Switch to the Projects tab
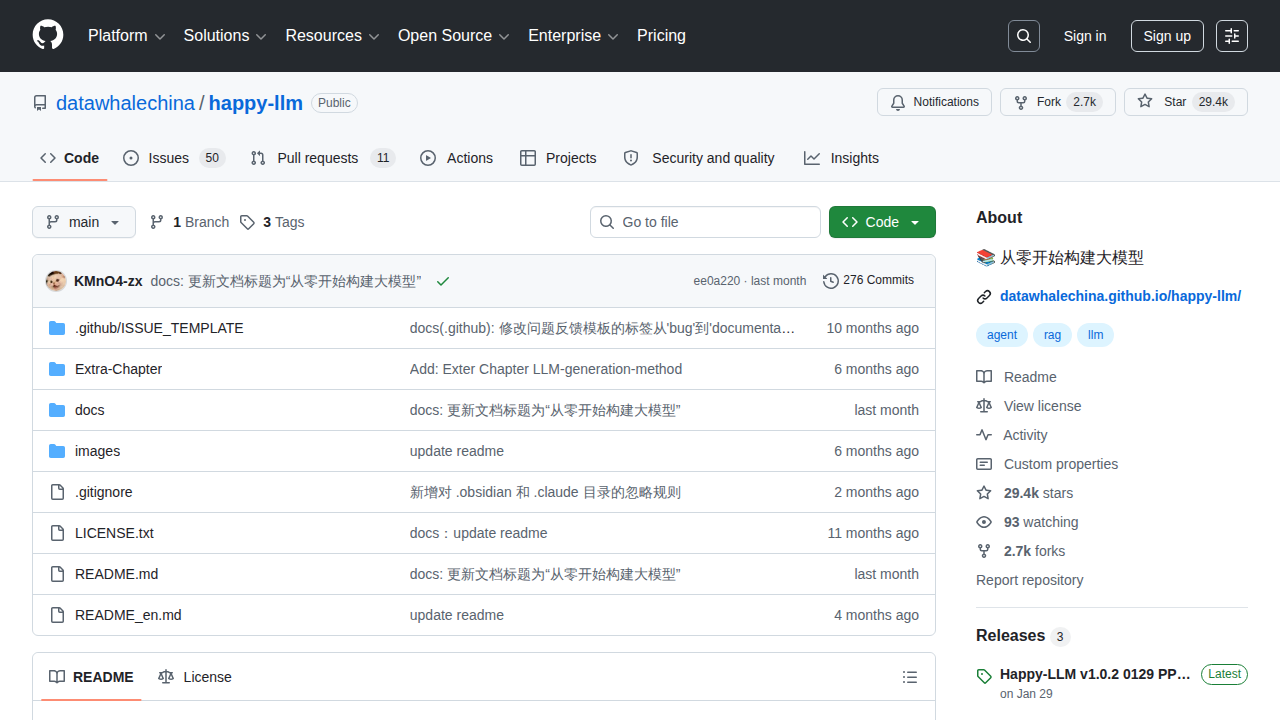Screen dimensions: 1280x720 (558, 158)
